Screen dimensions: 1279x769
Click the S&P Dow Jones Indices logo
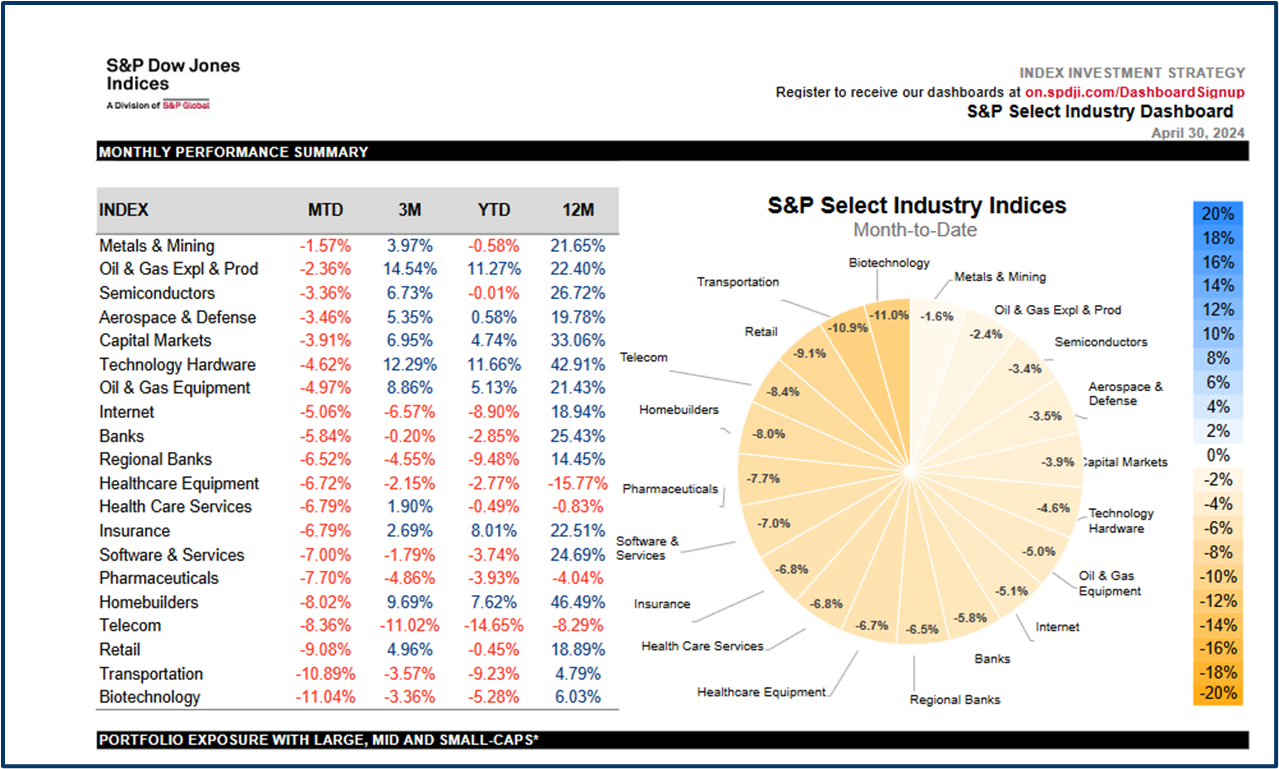172,82
